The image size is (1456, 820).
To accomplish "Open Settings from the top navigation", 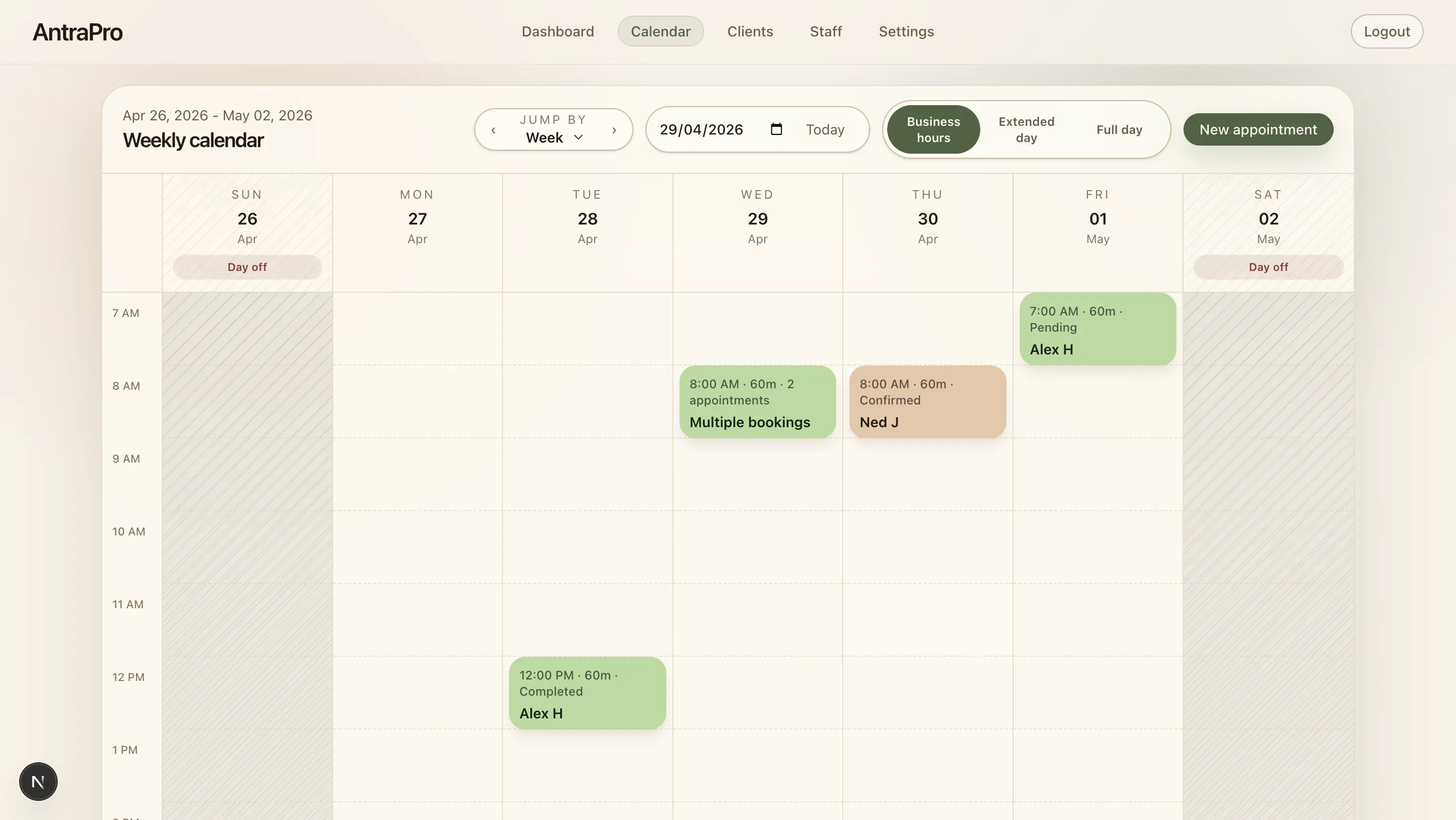I will pos(906,31).
